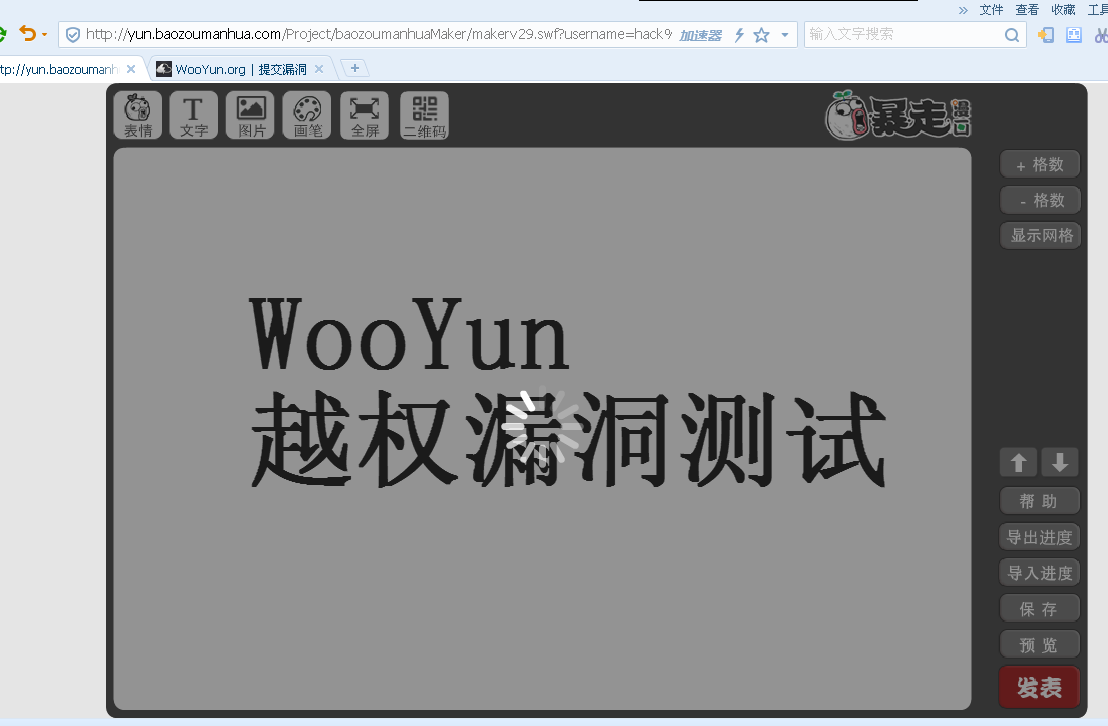
Task: Open a new tab with plus button
Action: coord(355,68)
